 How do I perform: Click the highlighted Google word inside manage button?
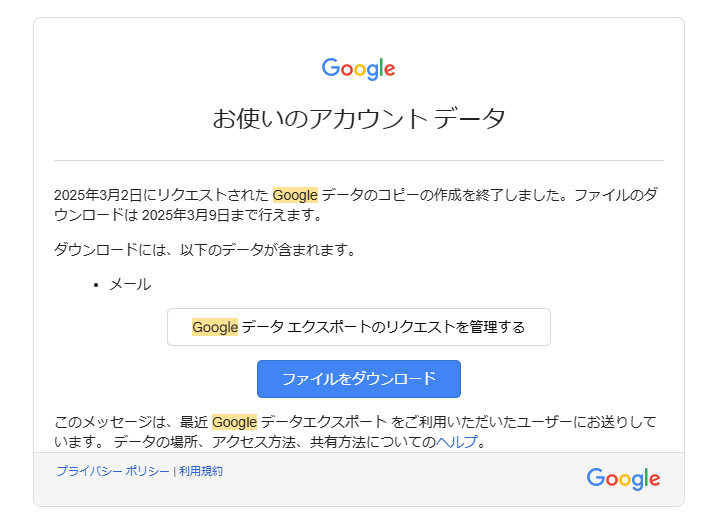click(x=215, y=327)
